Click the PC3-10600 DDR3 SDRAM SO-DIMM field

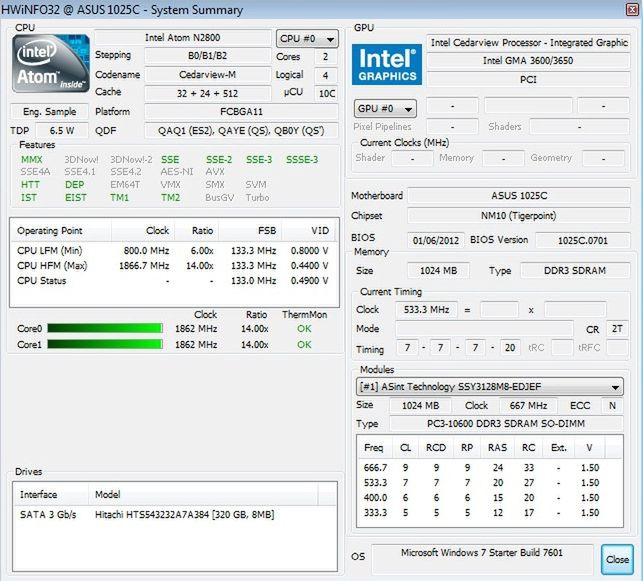coord(506,424)
